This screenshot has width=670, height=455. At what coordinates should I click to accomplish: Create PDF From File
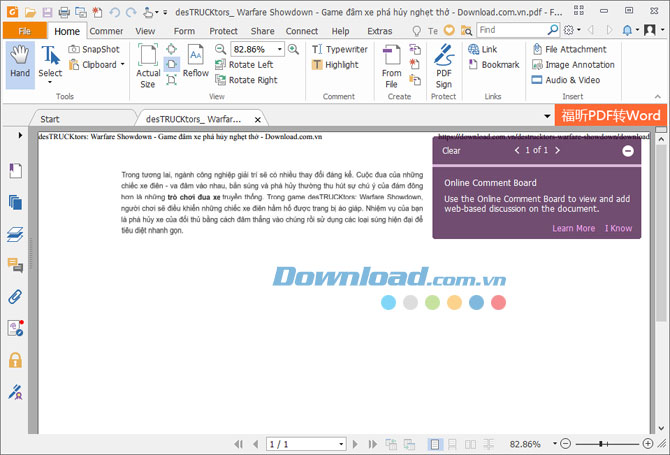[x=391, y=66]
